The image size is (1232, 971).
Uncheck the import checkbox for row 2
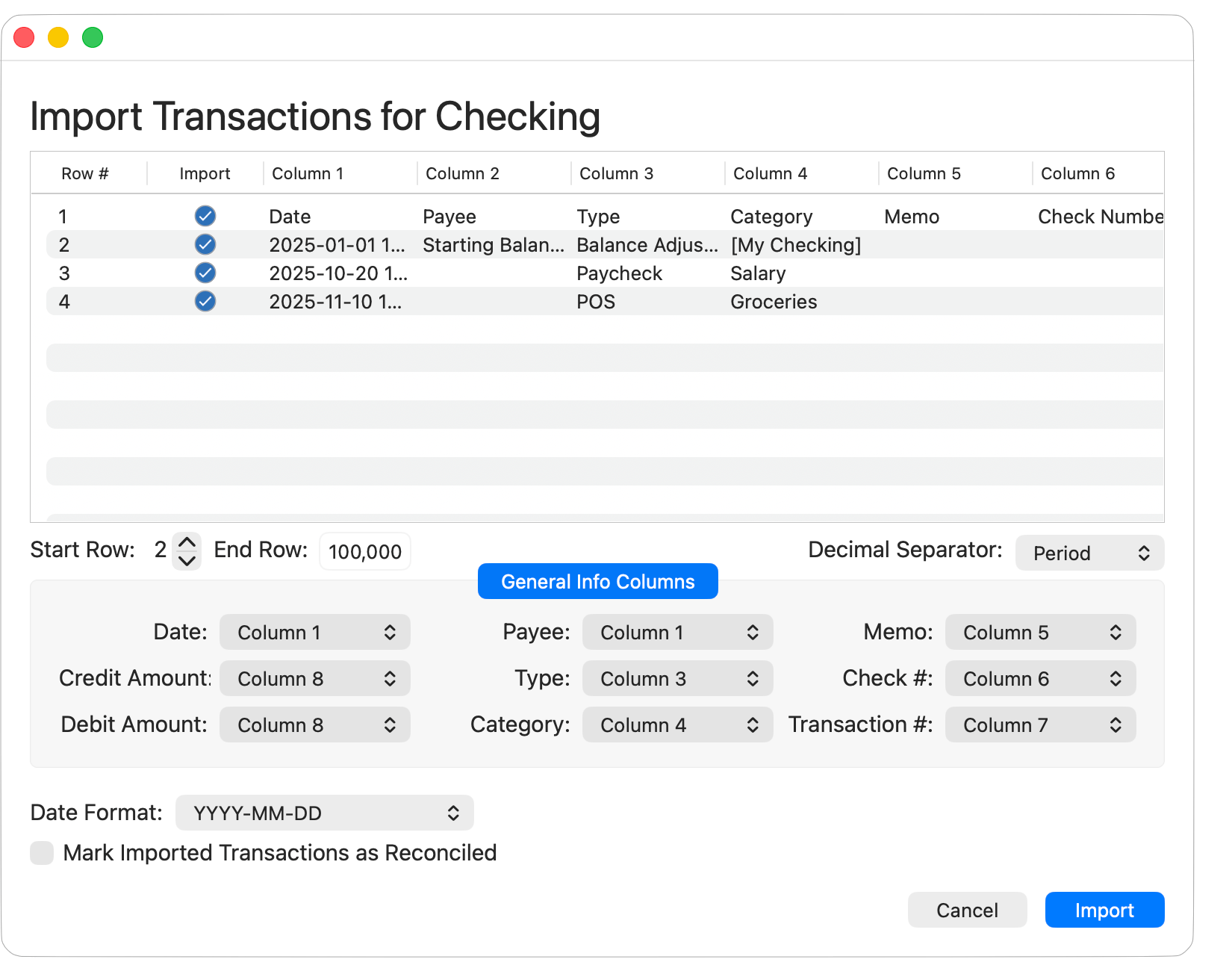pos(205,244)
